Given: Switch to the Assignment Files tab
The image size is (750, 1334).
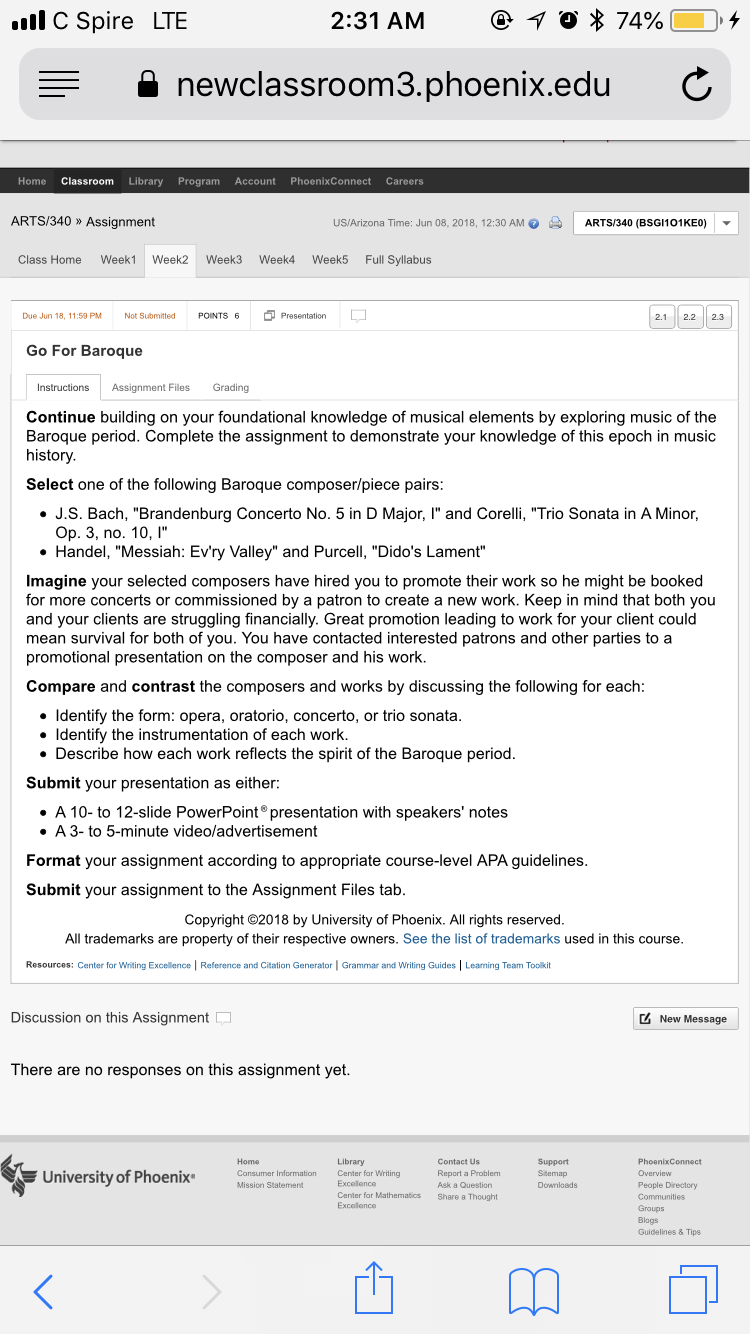Looking at the screenshot, I should 151,387.
